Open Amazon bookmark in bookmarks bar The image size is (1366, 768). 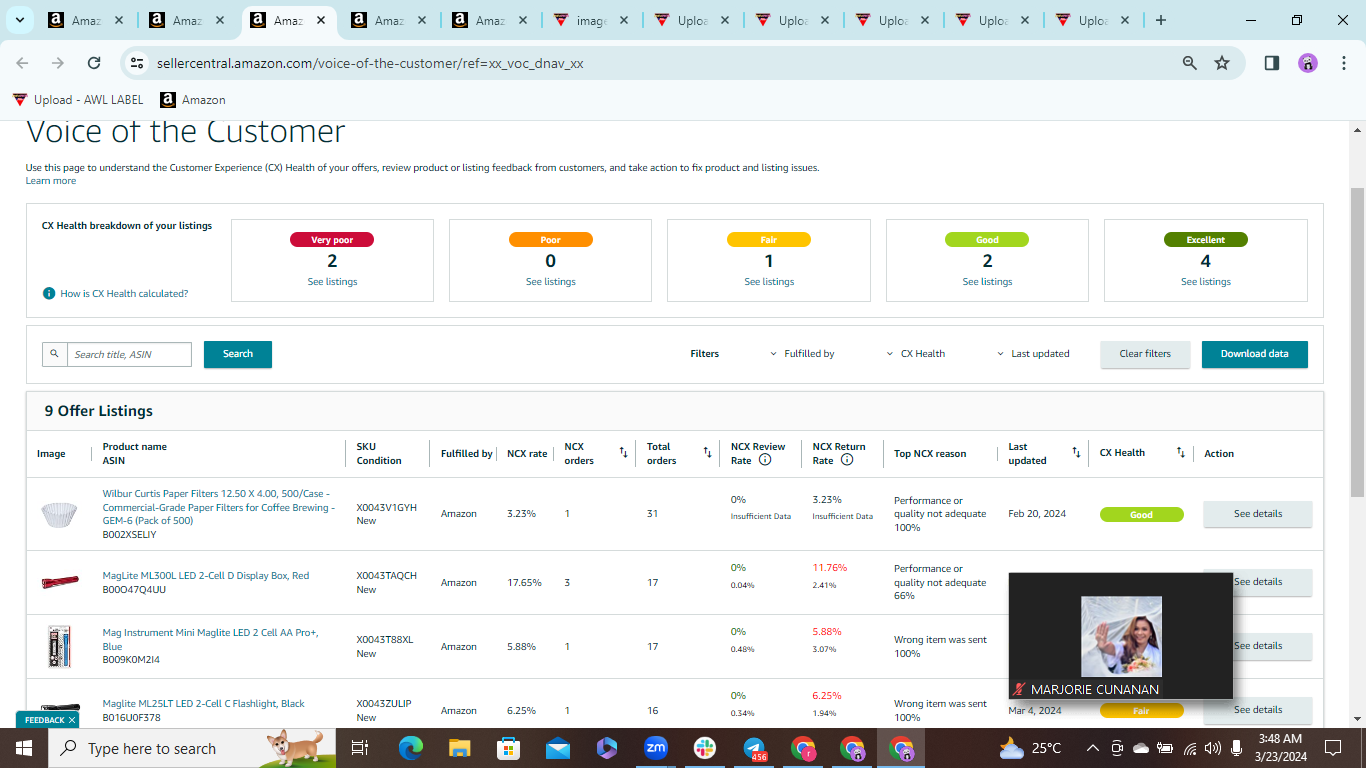click(193, 100)
